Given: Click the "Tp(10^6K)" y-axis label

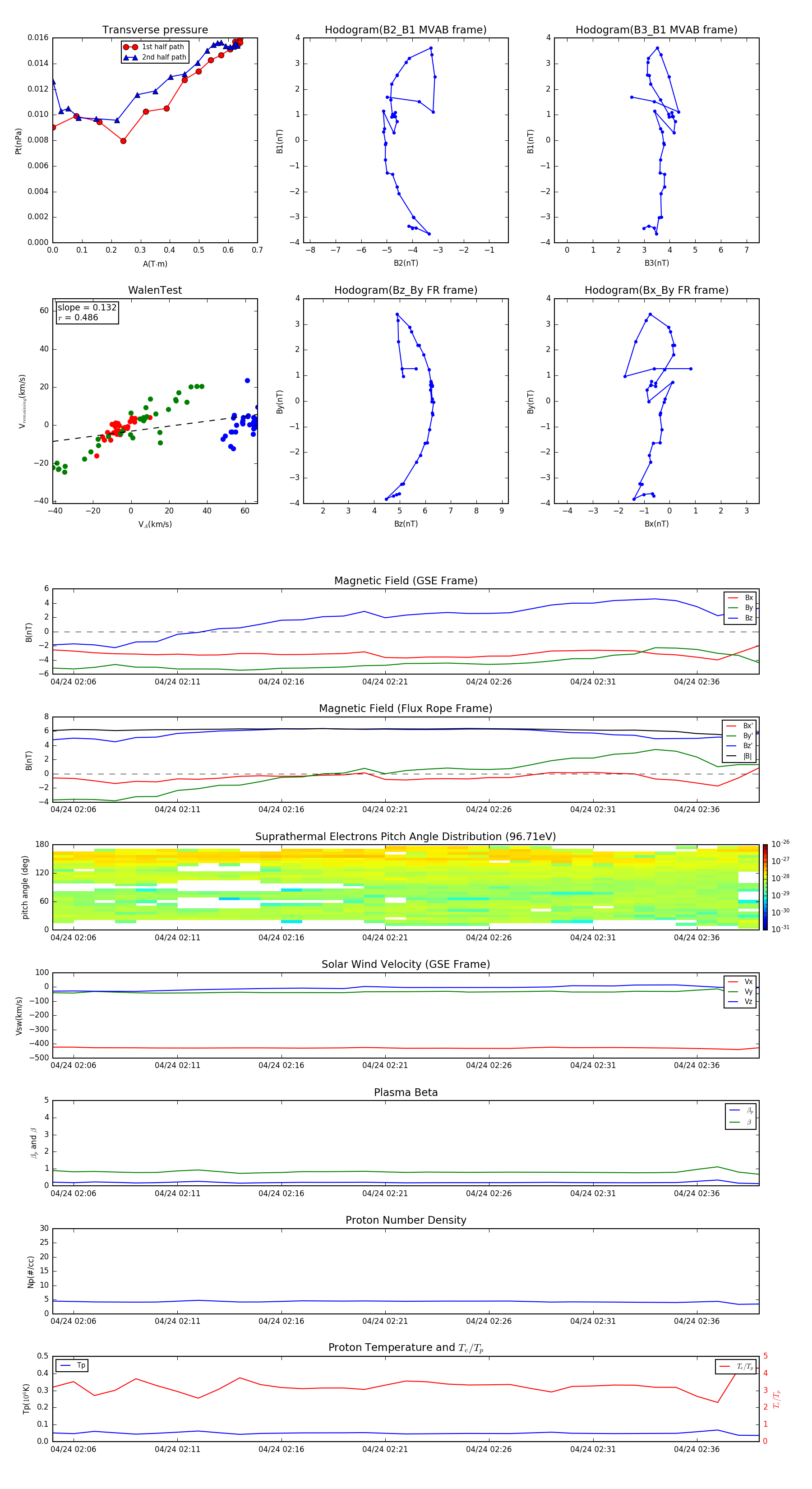Looking at the screenshot, I should point(26,1399).
